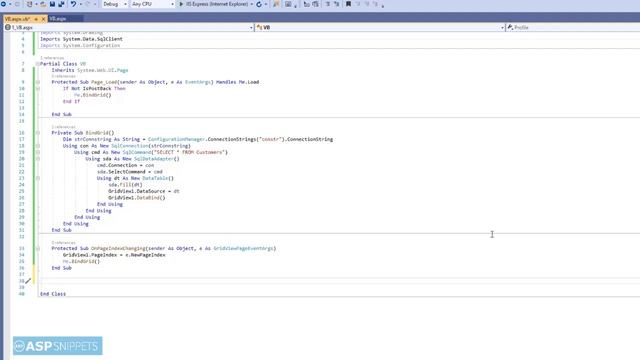
Task: Open references link above Partial Class VB
Action: tap(52, 58)
